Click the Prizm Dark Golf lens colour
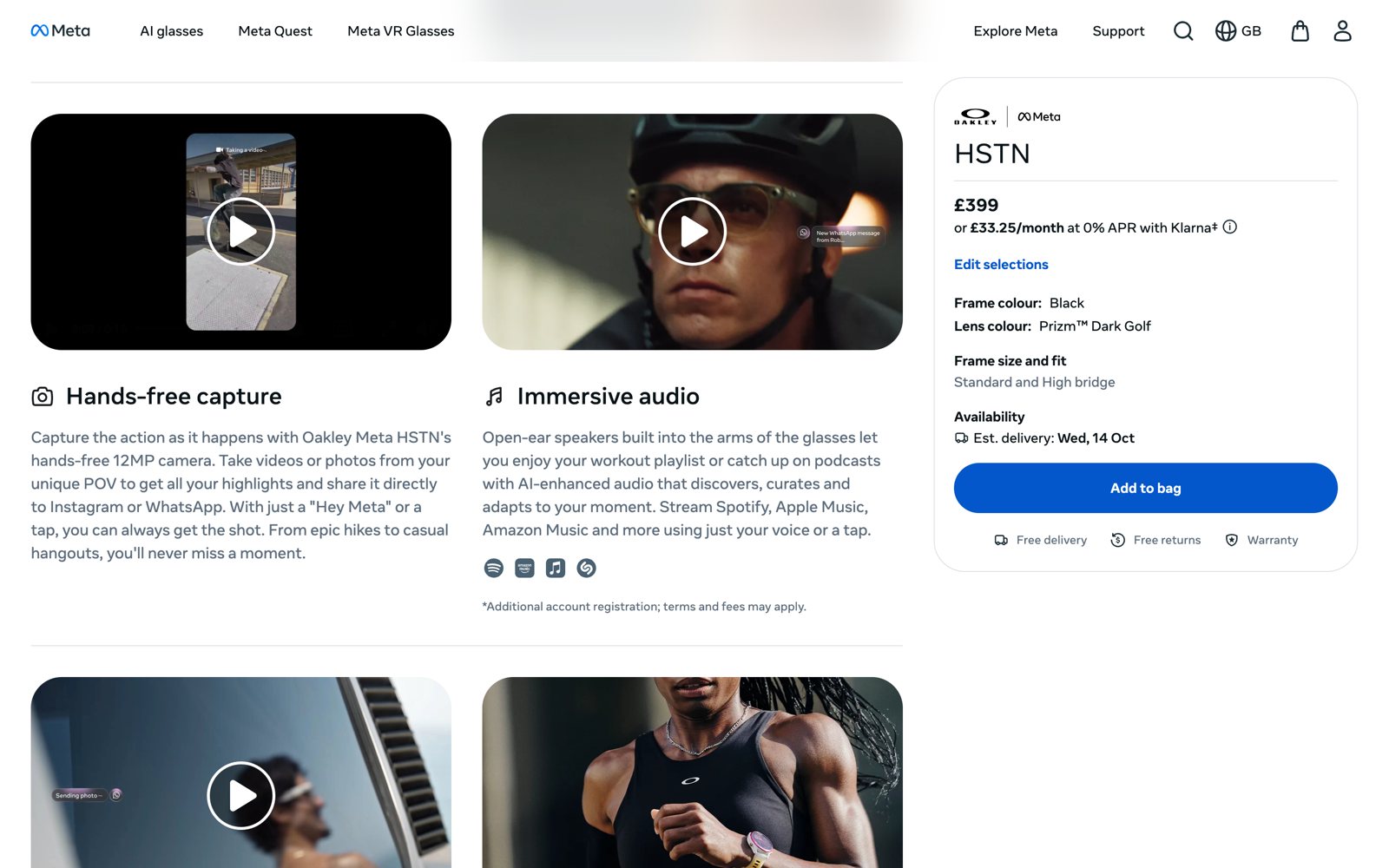The image size is (1389, 868). point(1095,326)
